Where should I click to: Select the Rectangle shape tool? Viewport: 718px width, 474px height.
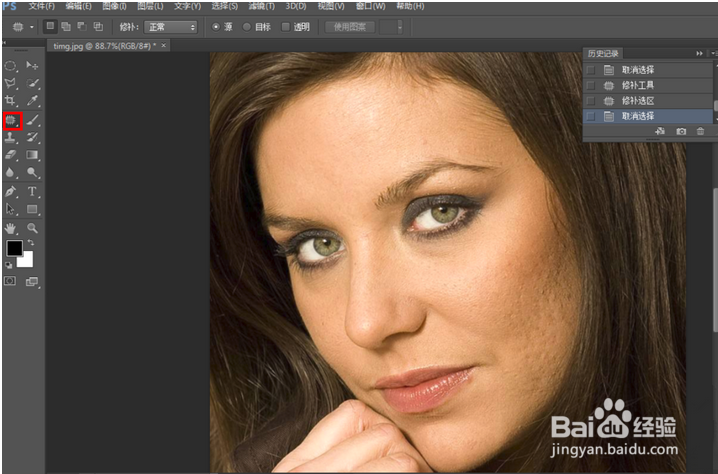pos(32,209)
